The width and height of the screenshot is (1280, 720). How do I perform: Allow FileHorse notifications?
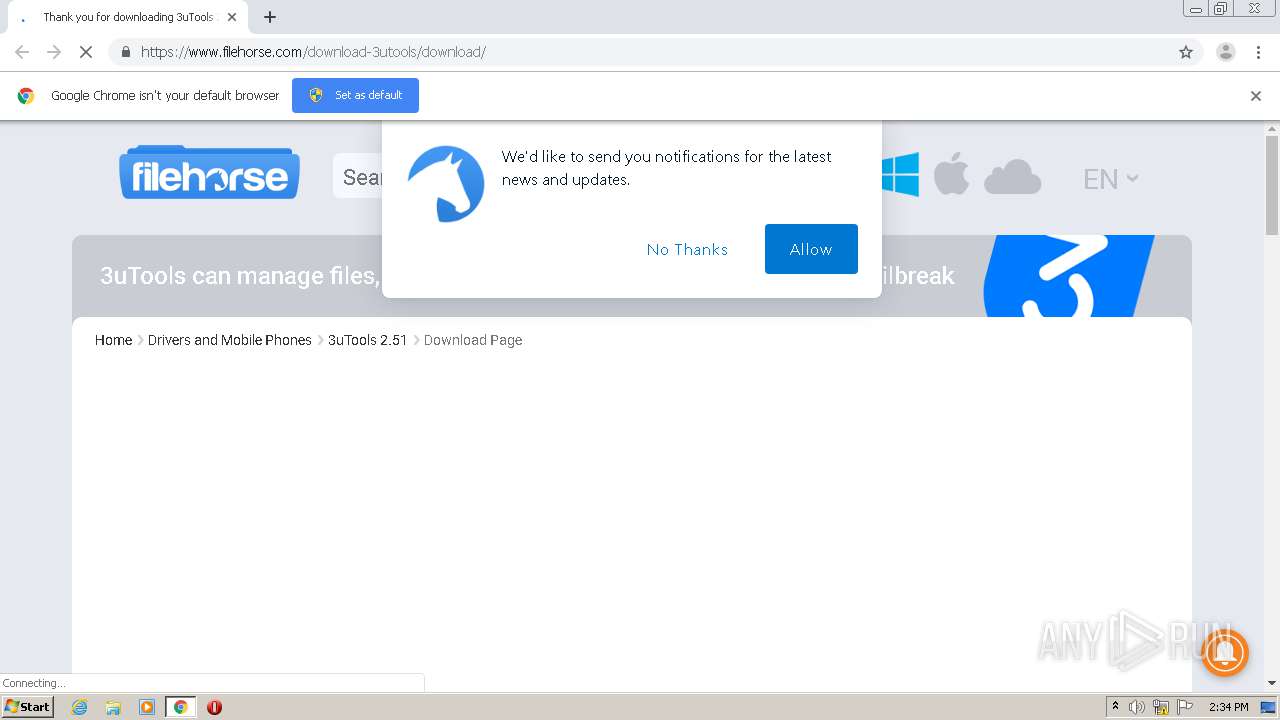point(811,249)
